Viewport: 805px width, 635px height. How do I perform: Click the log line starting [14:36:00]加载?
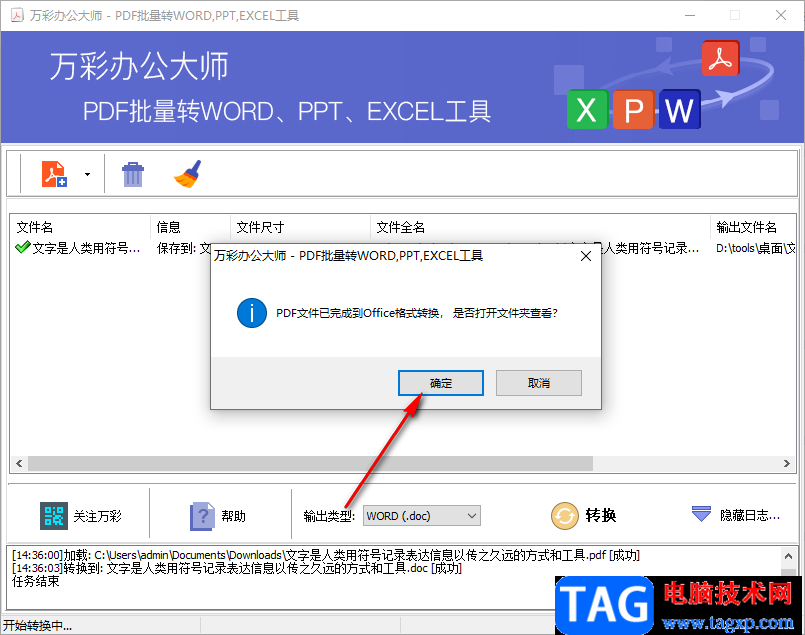pyautogui.click(x=325, y=555)
